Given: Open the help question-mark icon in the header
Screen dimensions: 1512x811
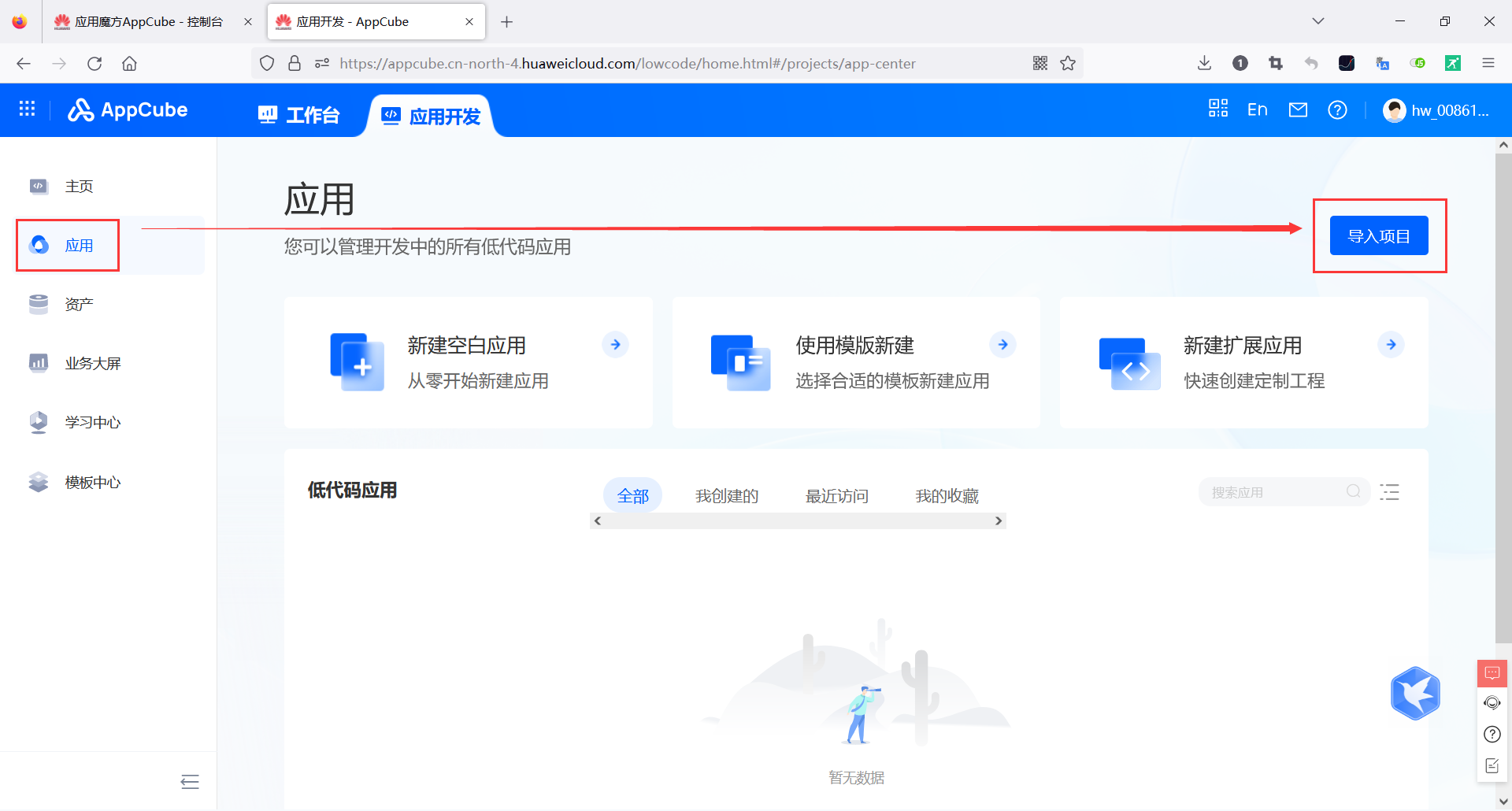Looking at the screenshot, I should click(x=1337, y=110).
